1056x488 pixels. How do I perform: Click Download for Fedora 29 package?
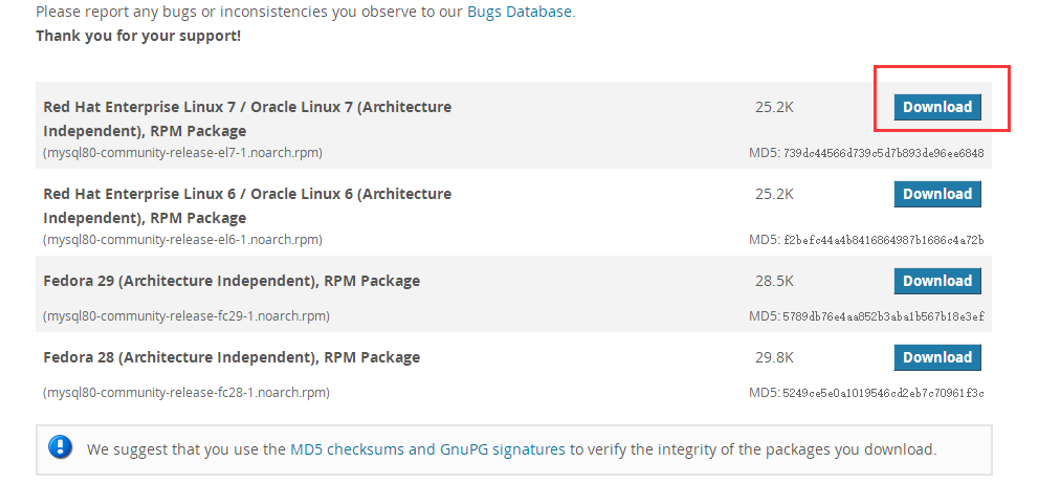coord(937,281)
